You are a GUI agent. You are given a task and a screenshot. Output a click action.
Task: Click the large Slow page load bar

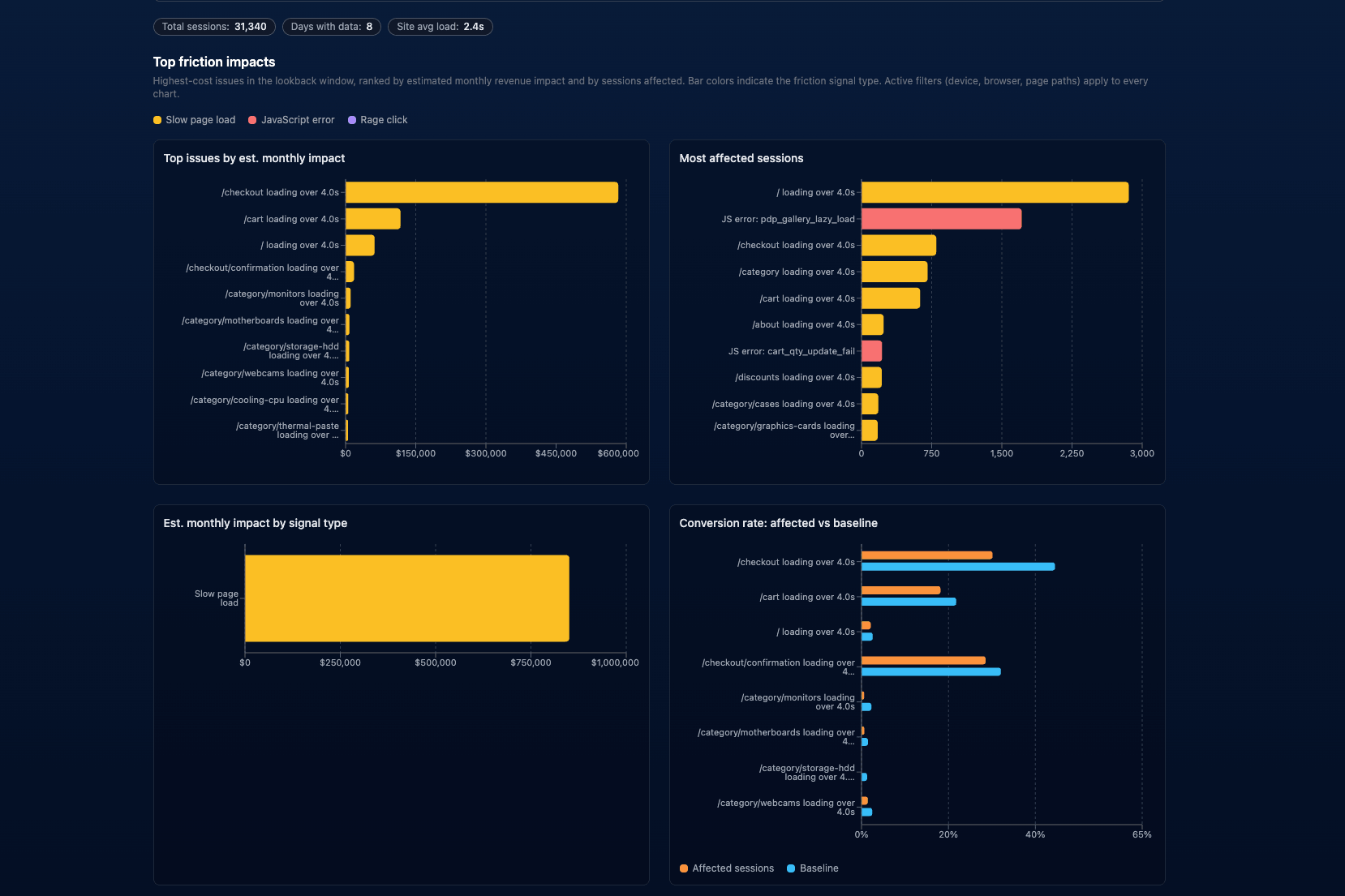[x=407, y=598]
